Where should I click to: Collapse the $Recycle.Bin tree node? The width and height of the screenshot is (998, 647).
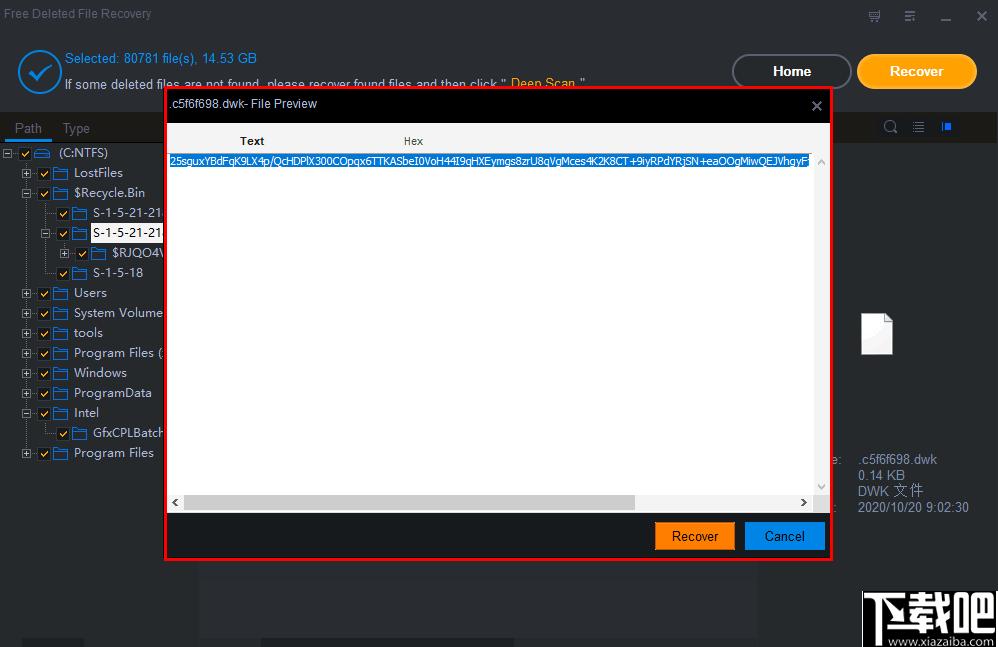click(26, 193)
